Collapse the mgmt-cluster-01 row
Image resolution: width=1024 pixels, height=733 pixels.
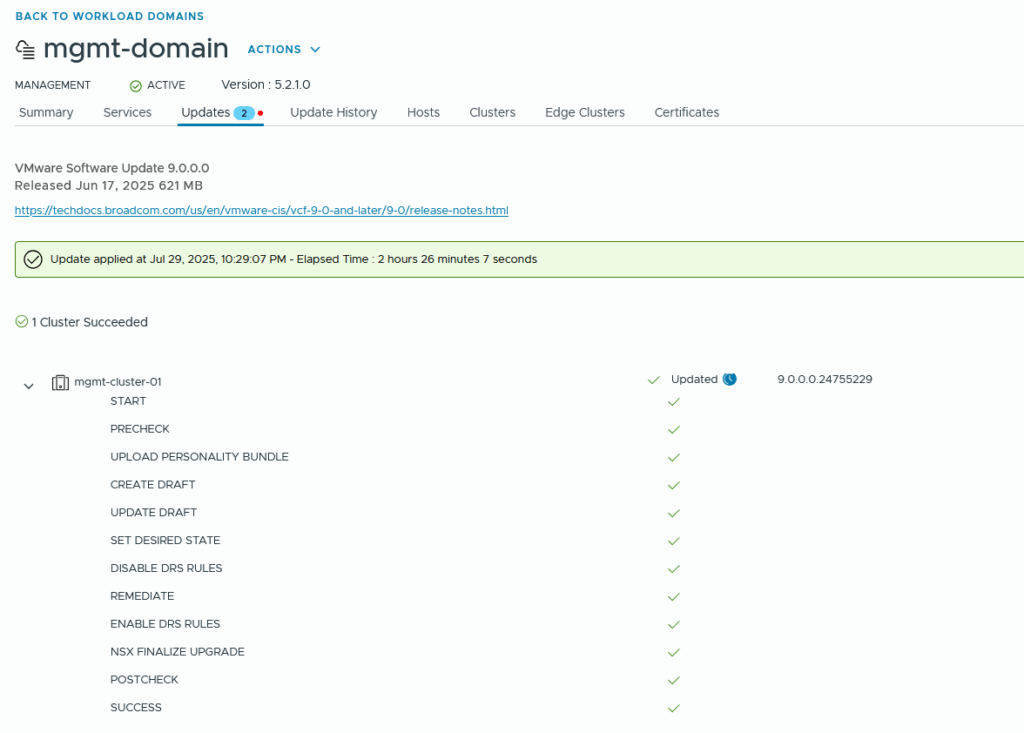[29, 385]
